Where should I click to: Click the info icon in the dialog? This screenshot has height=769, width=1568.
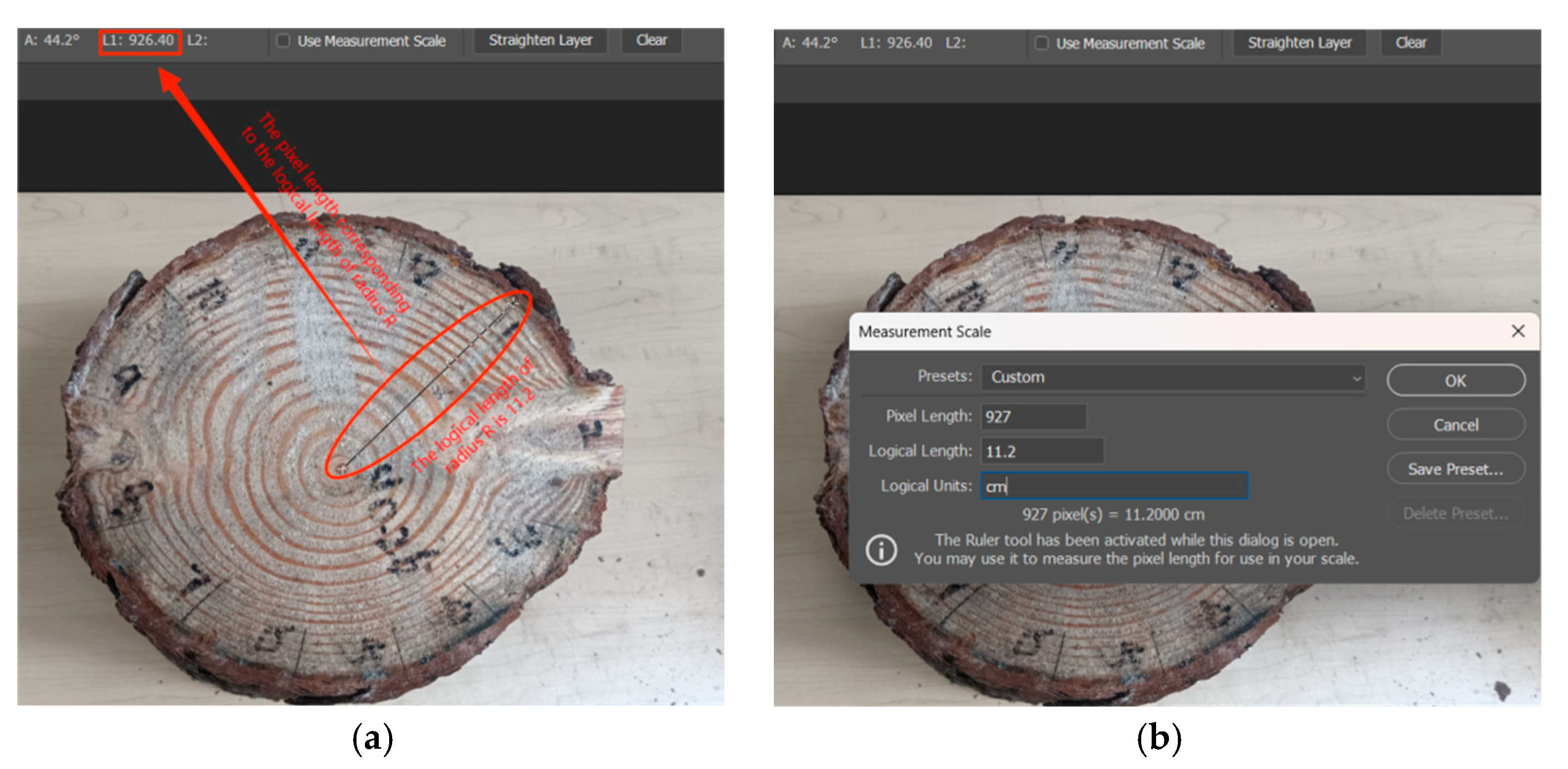pyautogui.click(x=881, y=550)
